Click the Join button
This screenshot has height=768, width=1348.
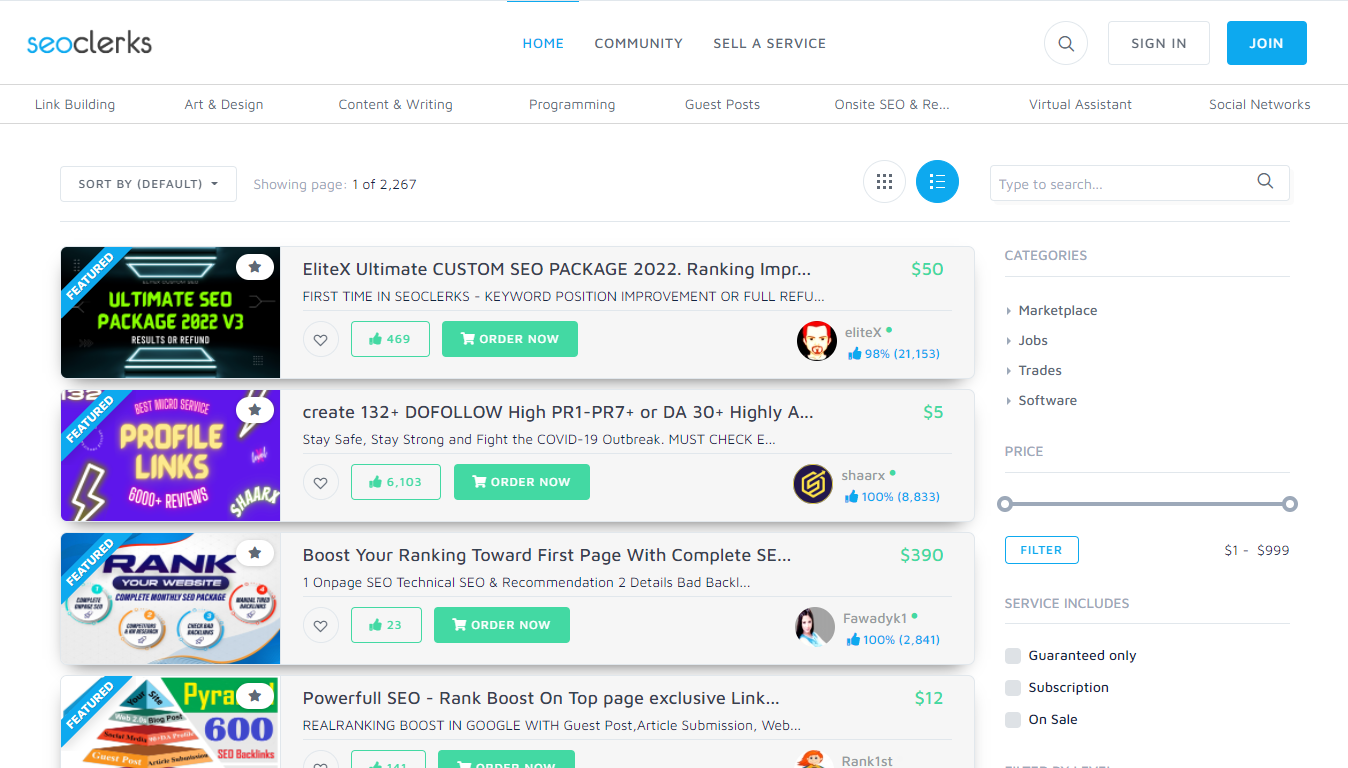(x=1266, y=43)
